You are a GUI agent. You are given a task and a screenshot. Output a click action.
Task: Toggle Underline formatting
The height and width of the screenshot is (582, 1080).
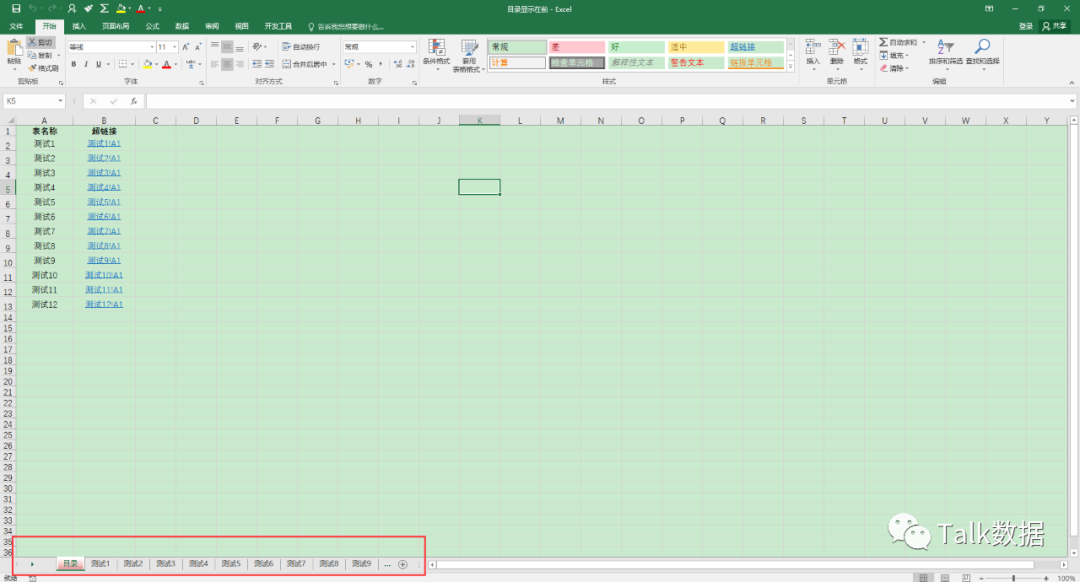(98, 64)
